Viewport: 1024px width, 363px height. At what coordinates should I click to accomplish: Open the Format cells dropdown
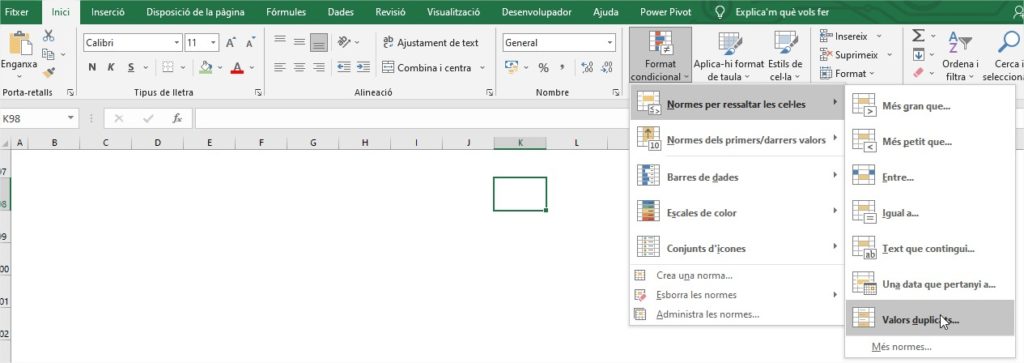pos(848,74)
